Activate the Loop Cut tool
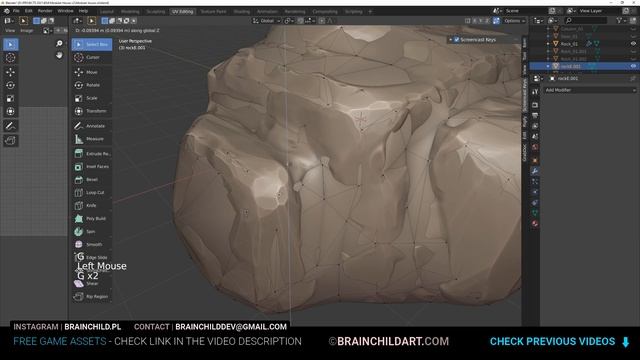 click(x=92, y=193)
